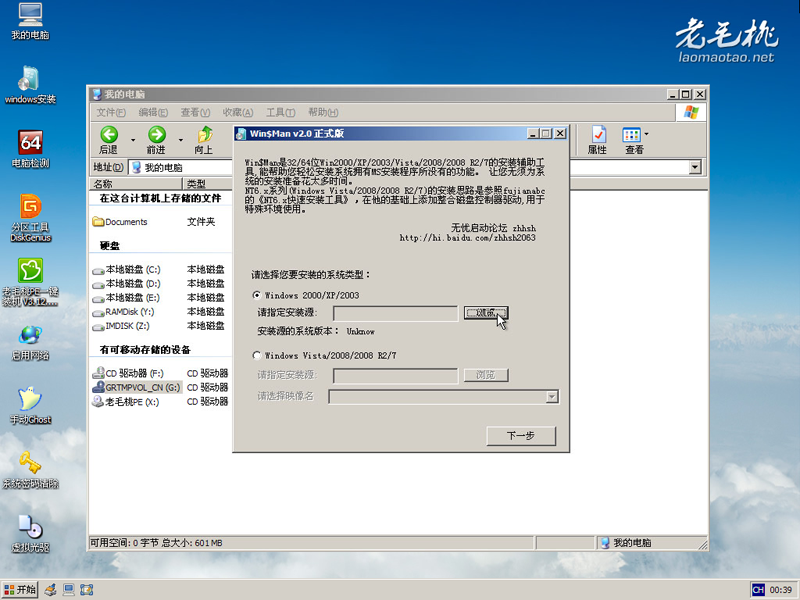Expand the address bar dropdown
800x600 pixels.
[x=695, y=167]
